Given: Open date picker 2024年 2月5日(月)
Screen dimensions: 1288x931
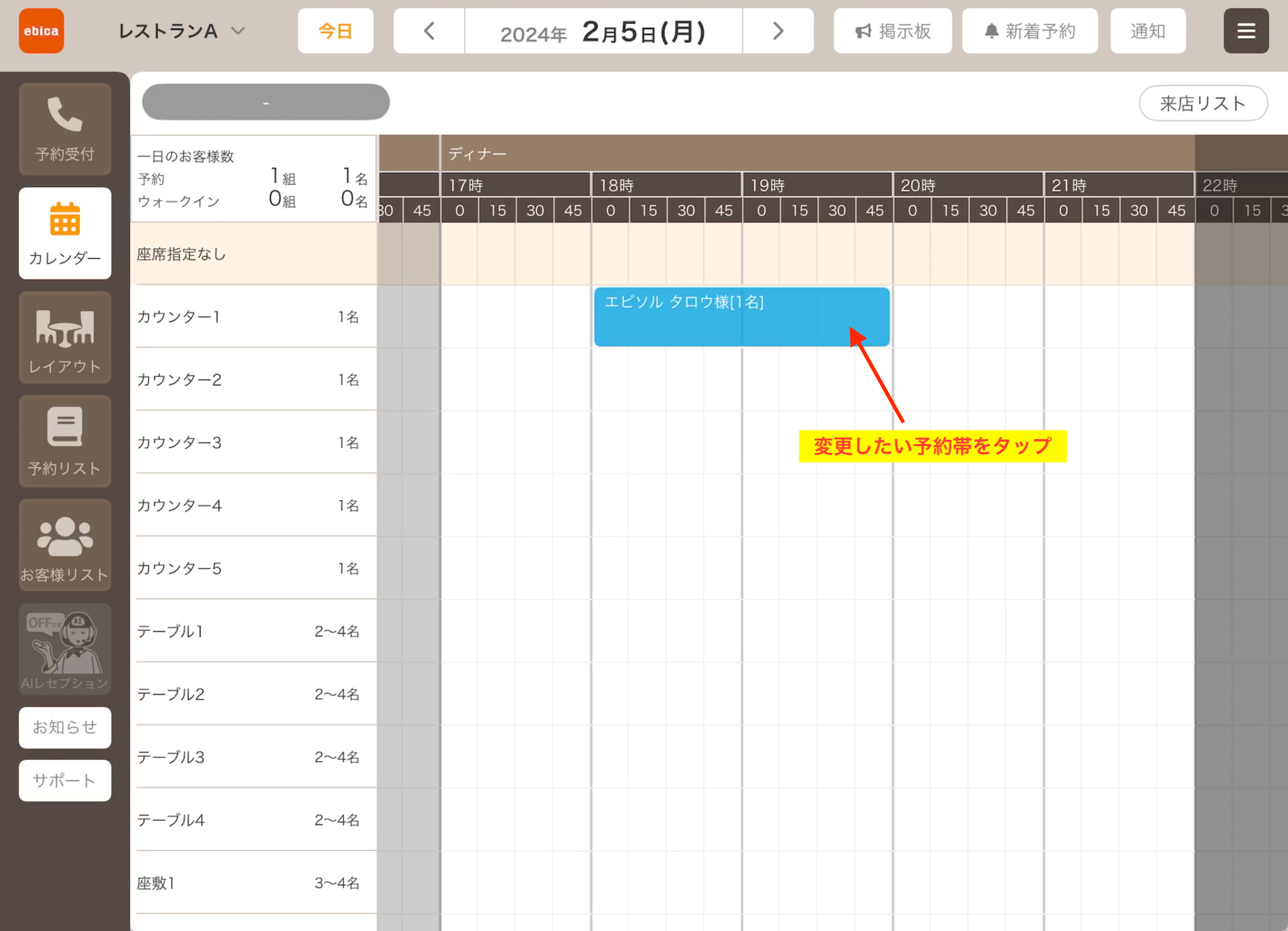Looking at the screenshot, I should (x=603, y=31).
